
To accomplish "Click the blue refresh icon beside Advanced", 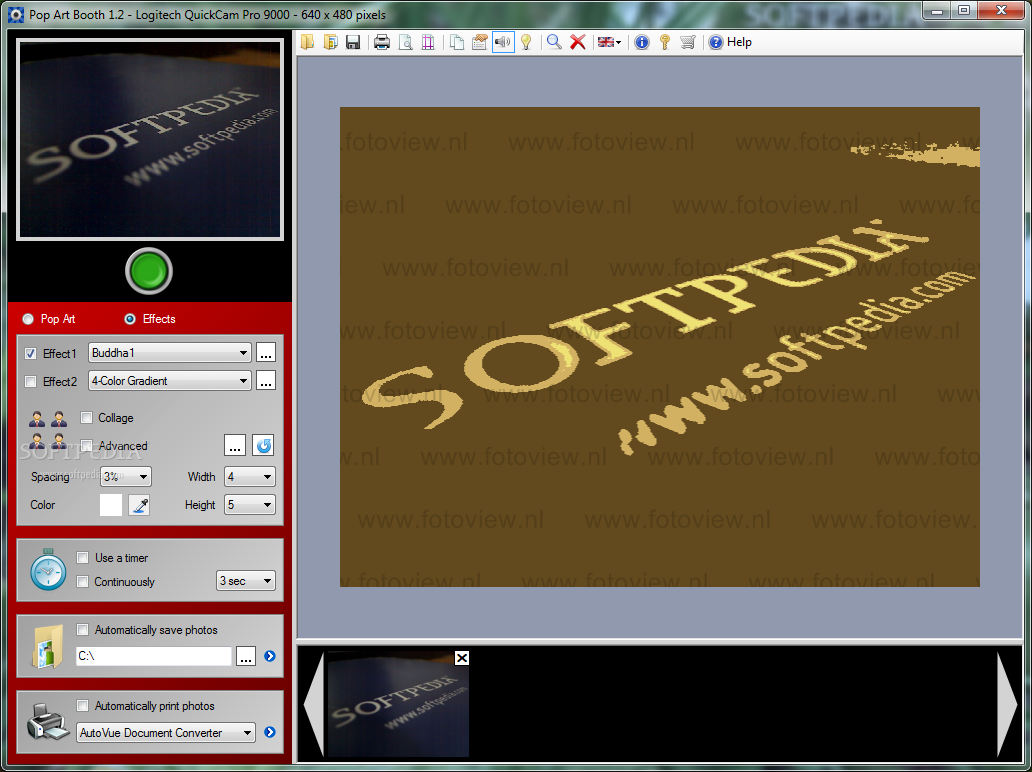I will tap(263, 446).
